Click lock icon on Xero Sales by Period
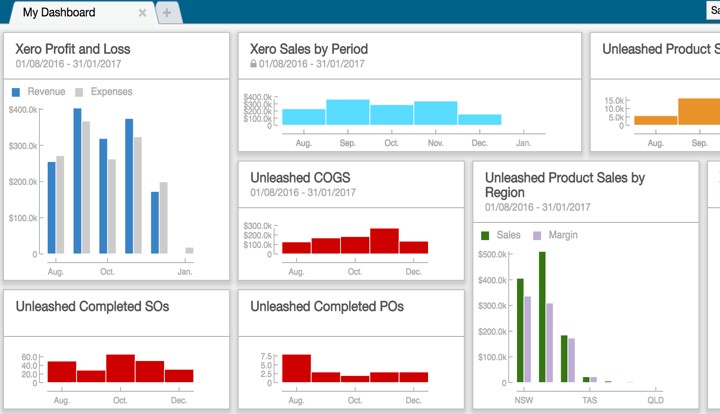 click(253, 63)
